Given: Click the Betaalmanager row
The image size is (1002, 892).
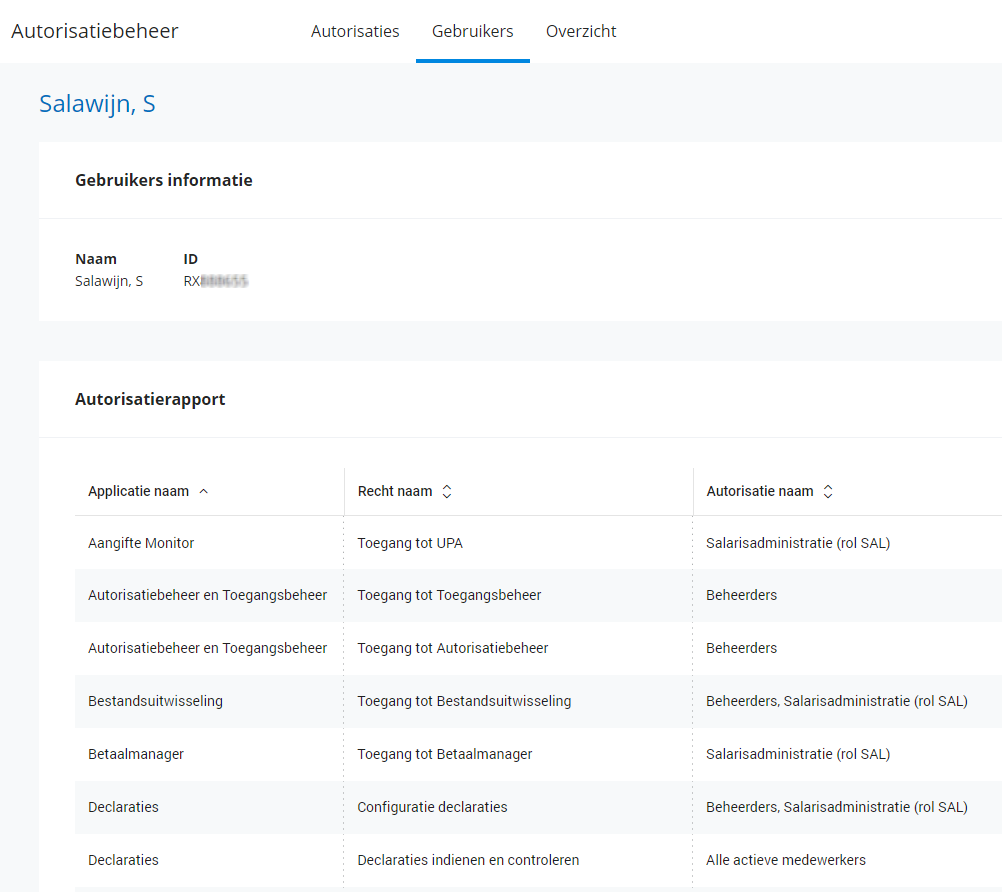Looking at the screenshot, I should tap(136, 754).
